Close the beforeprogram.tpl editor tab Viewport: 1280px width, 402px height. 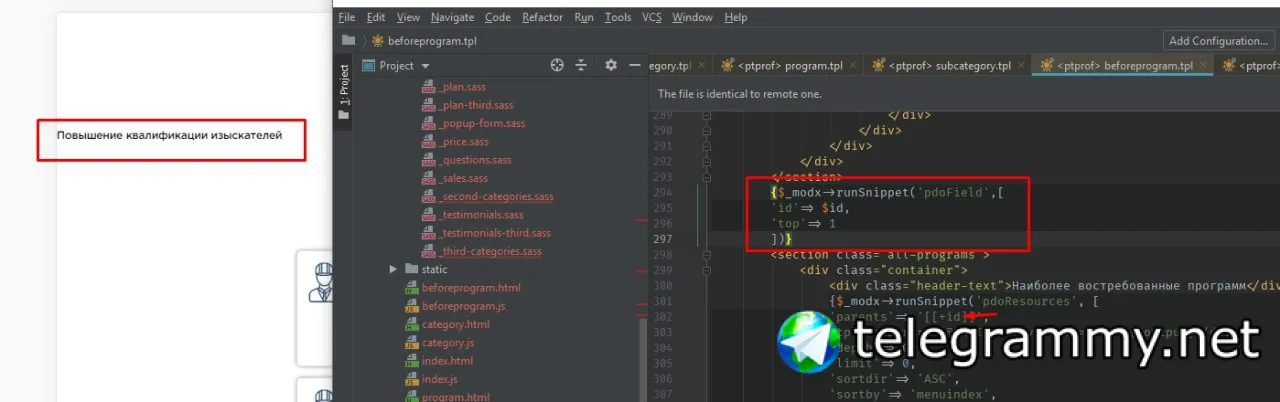1205,66
